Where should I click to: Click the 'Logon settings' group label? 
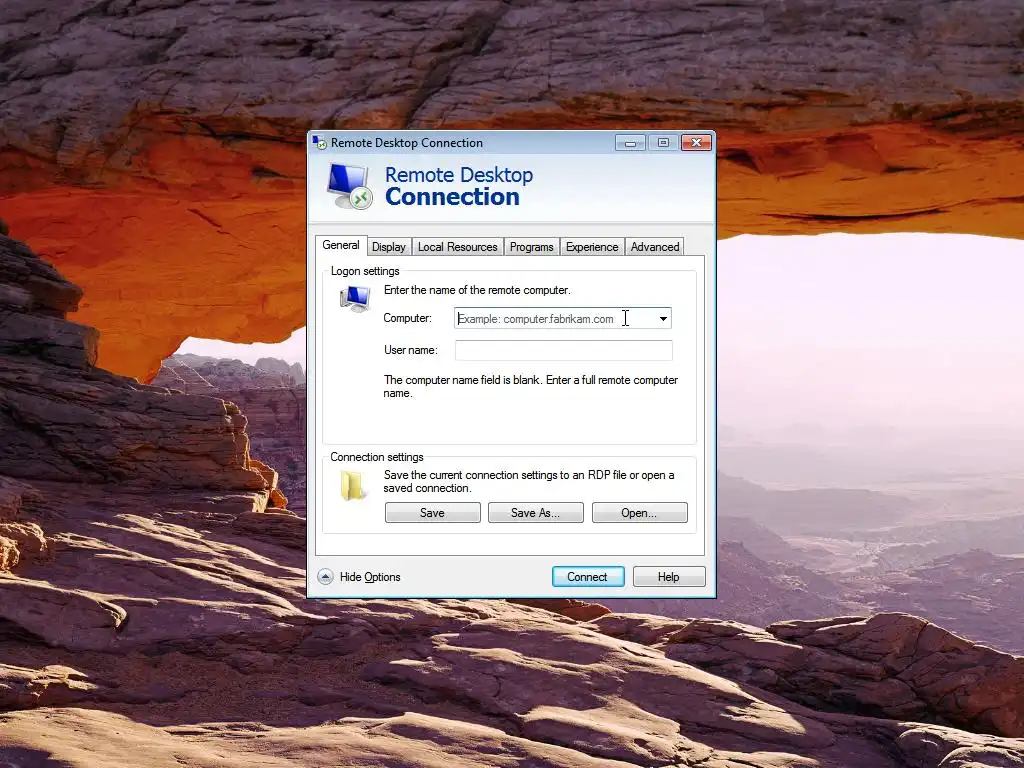pos(365,271)
